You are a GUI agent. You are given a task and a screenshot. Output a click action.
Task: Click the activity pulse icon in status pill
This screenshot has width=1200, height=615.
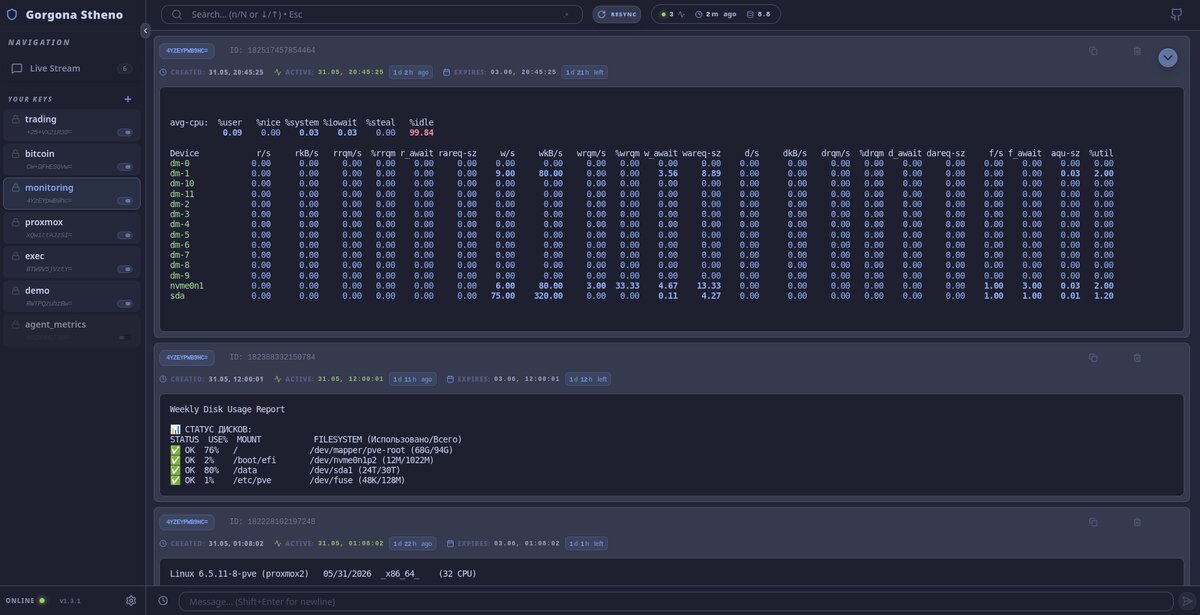coord(682,15)
